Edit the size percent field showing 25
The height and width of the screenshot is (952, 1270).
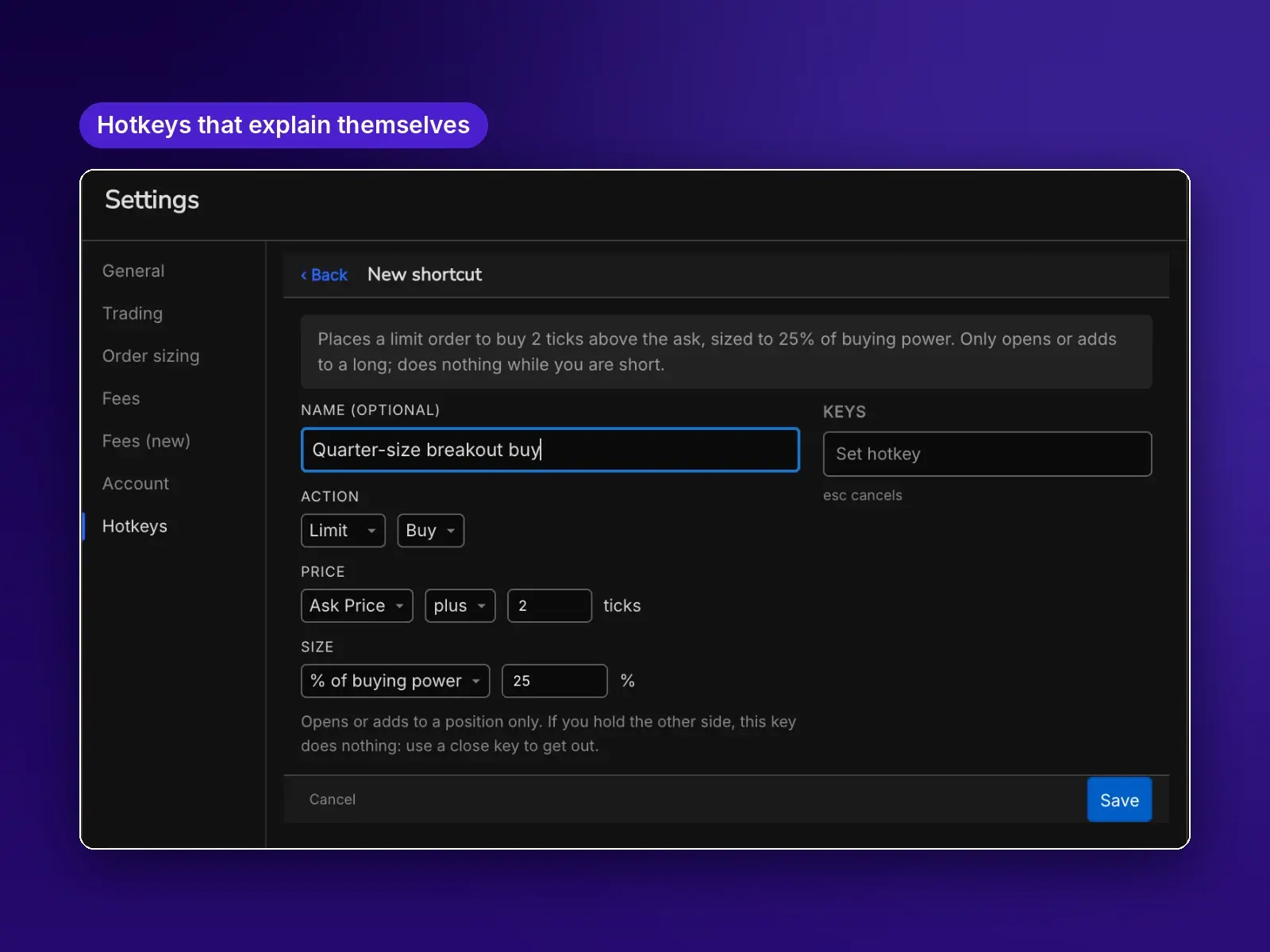[555, 681]
